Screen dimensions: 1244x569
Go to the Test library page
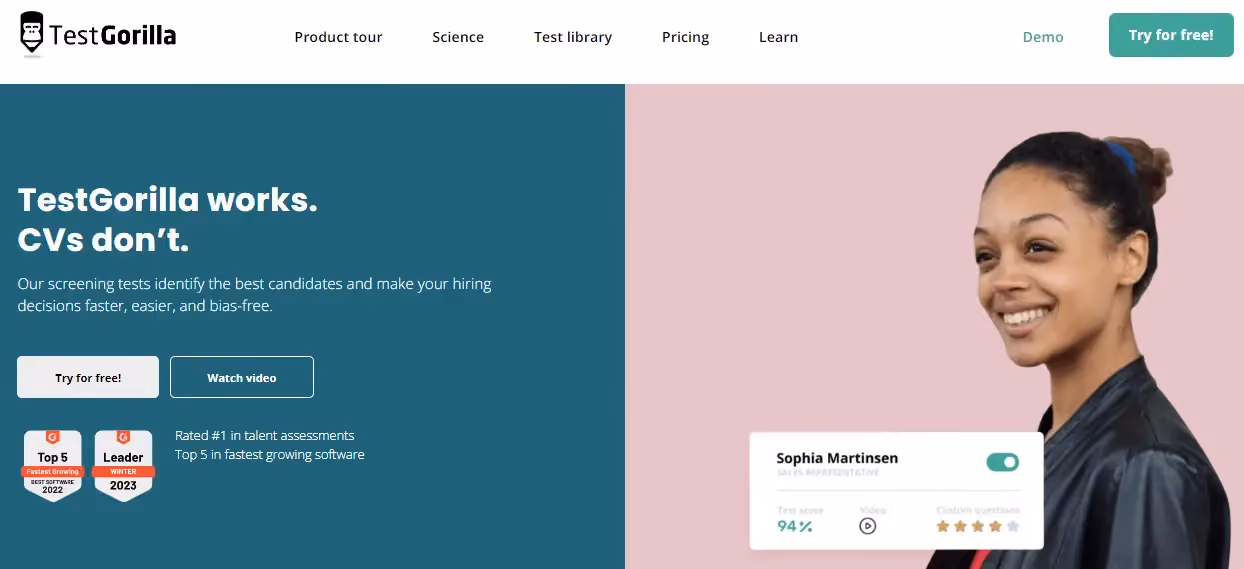(x=573, y=37)
